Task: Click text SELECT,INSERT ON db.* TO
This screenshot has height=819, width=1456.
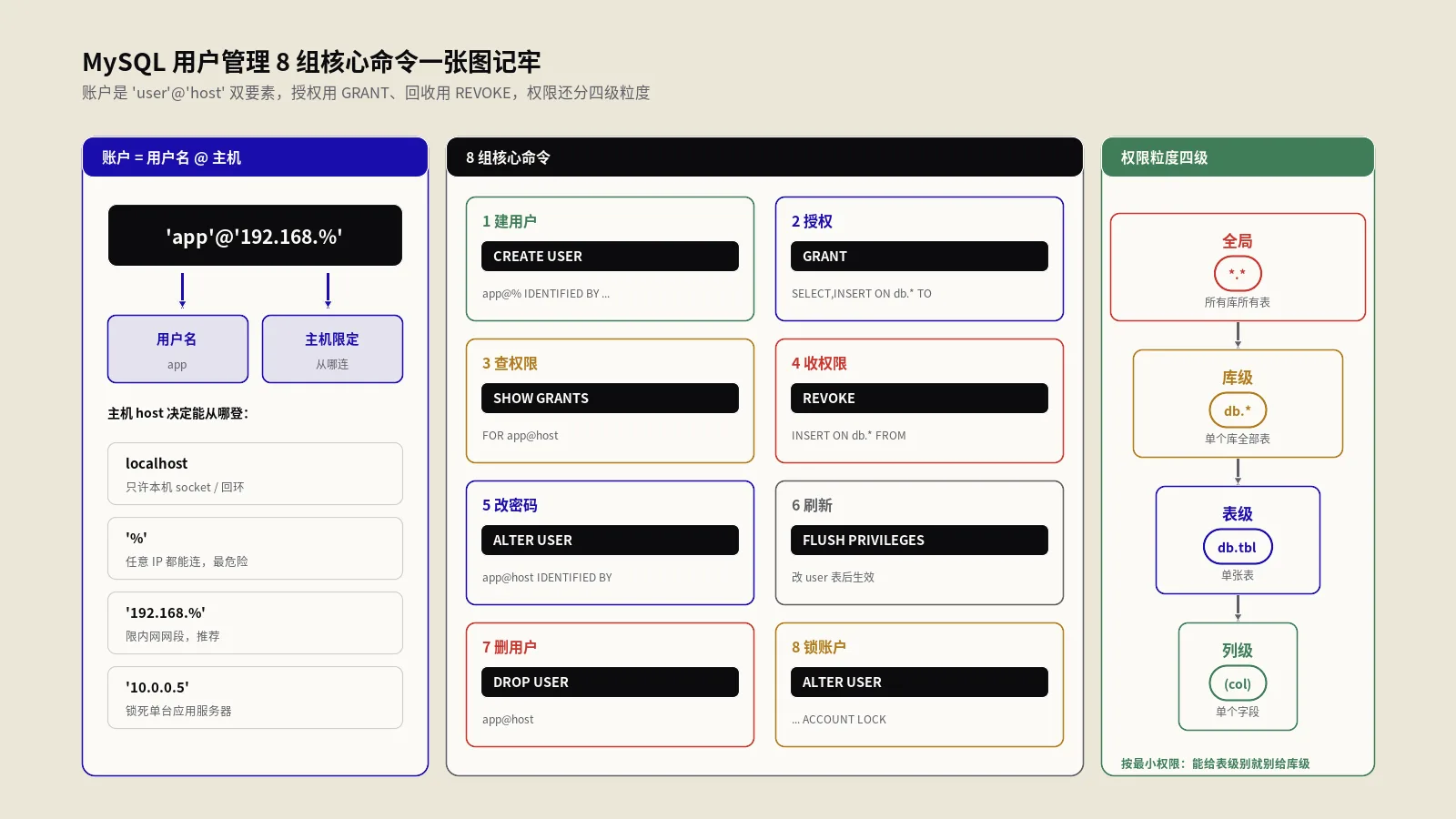Action: (862, 294)
